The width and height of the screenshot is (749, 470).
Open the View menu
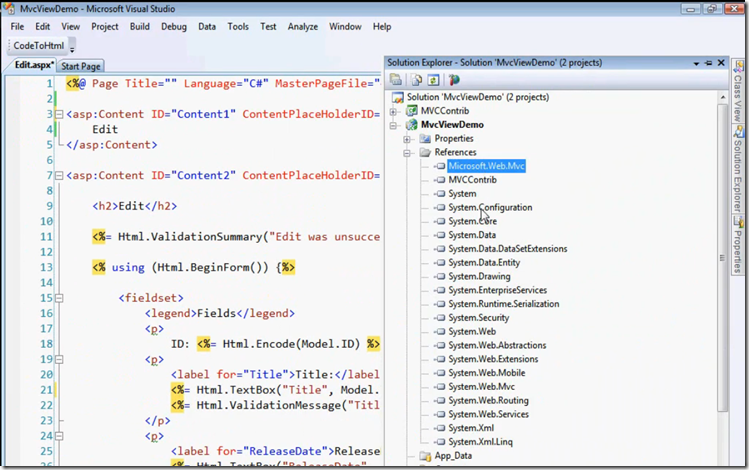pos(71,27)
